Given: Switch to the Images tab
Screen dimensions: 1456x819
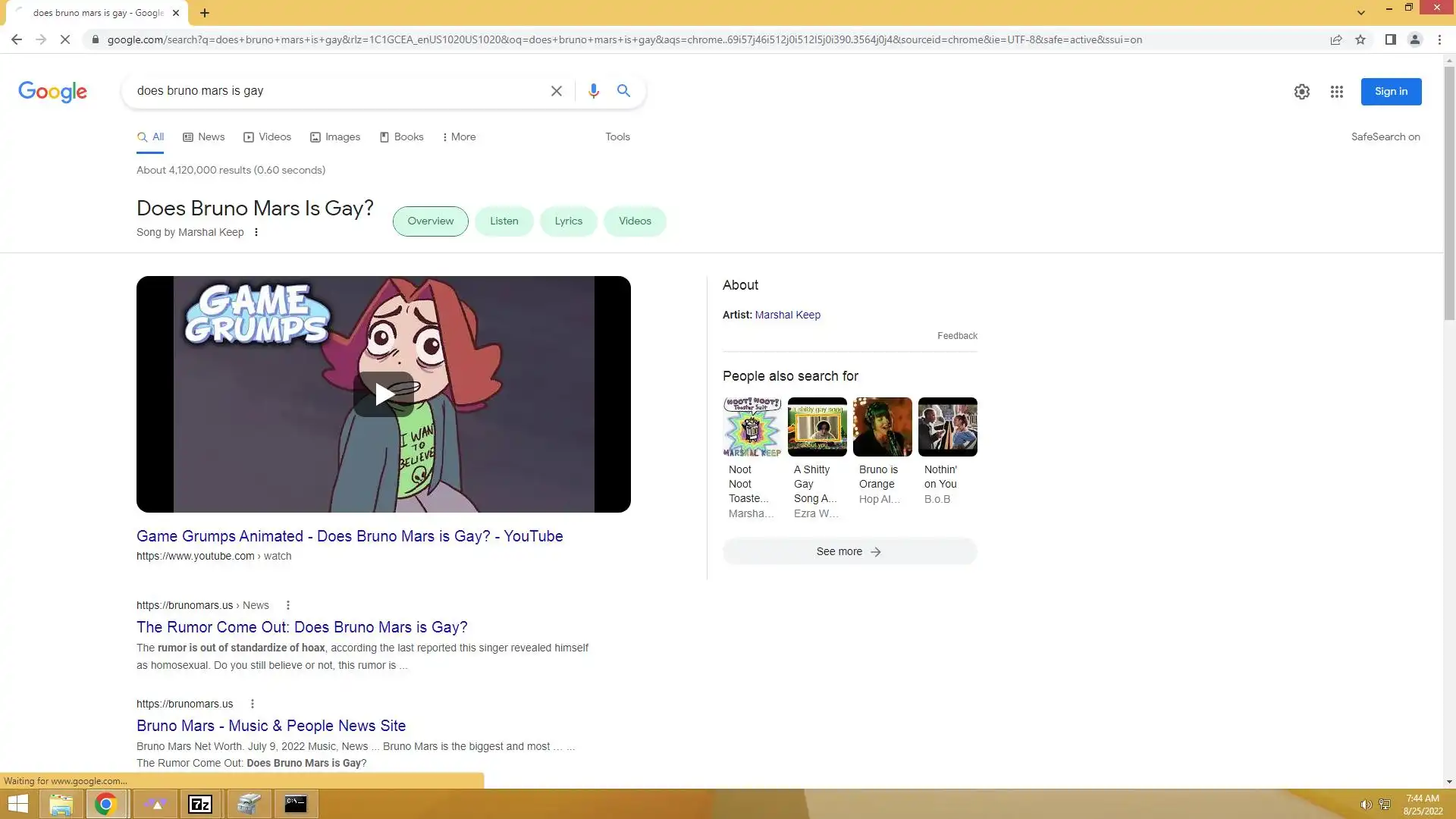Looking at the screenshot, I should pos(335,136).
